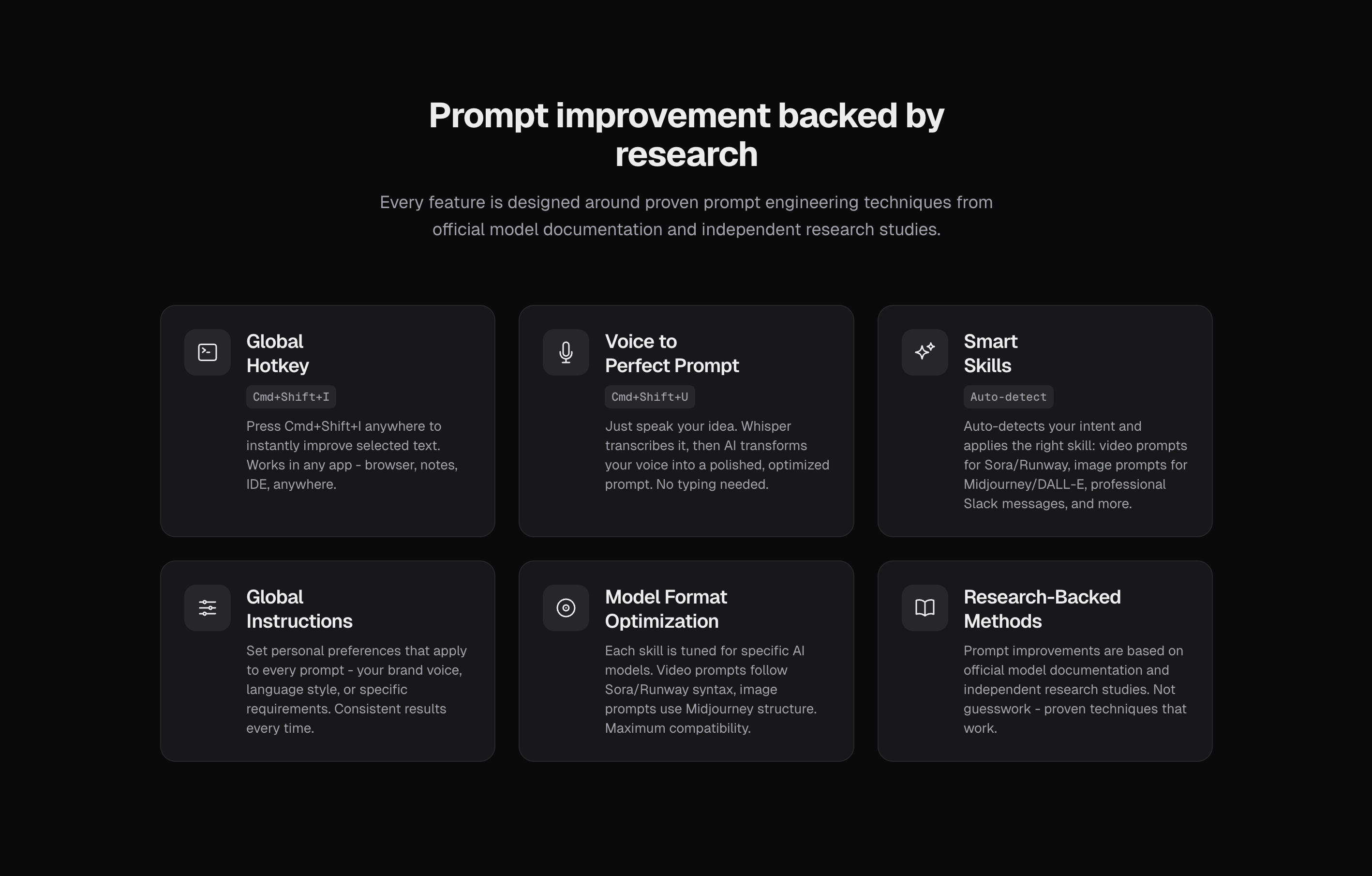
Task: Click the terminal icon on Global Hotkey card
Action: 207,352
